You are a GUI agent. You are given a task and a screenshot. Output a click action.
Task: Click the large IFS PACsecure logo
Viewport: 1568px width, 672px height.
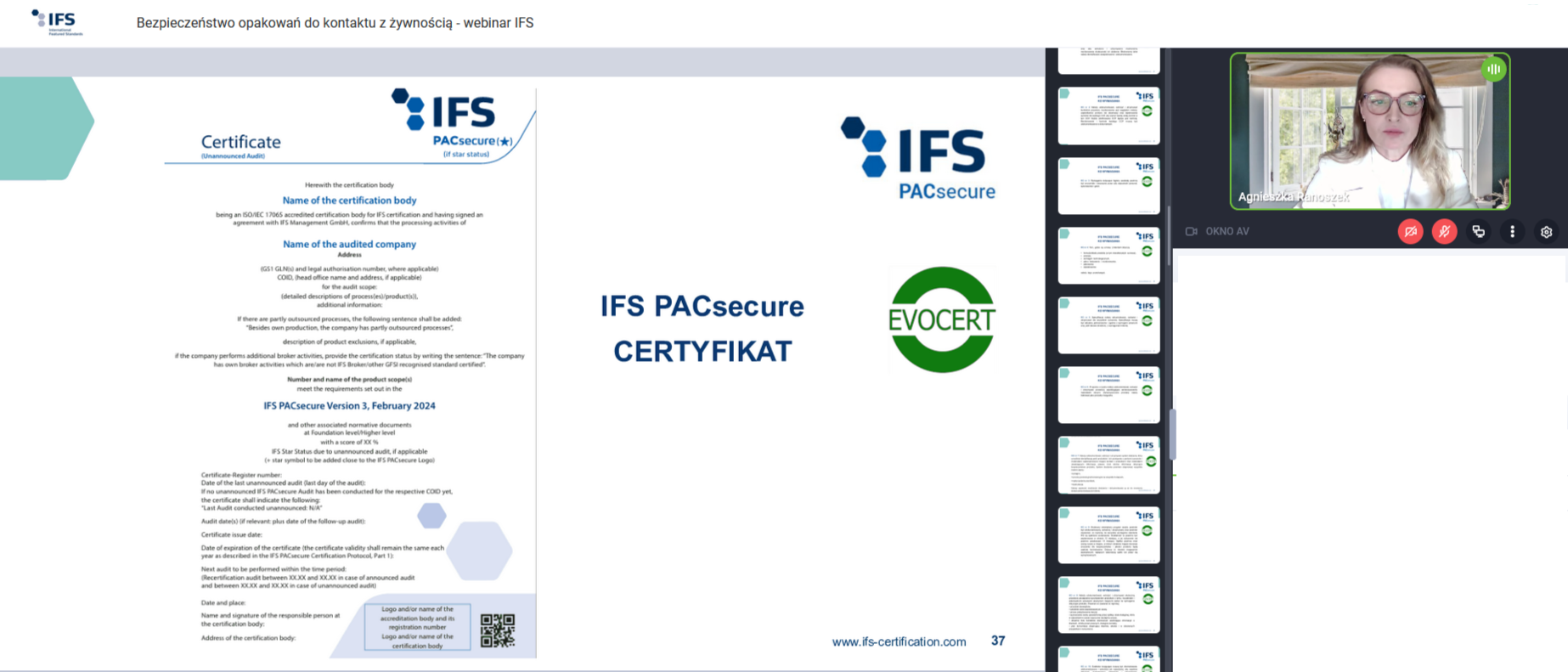tap(917, 159)
